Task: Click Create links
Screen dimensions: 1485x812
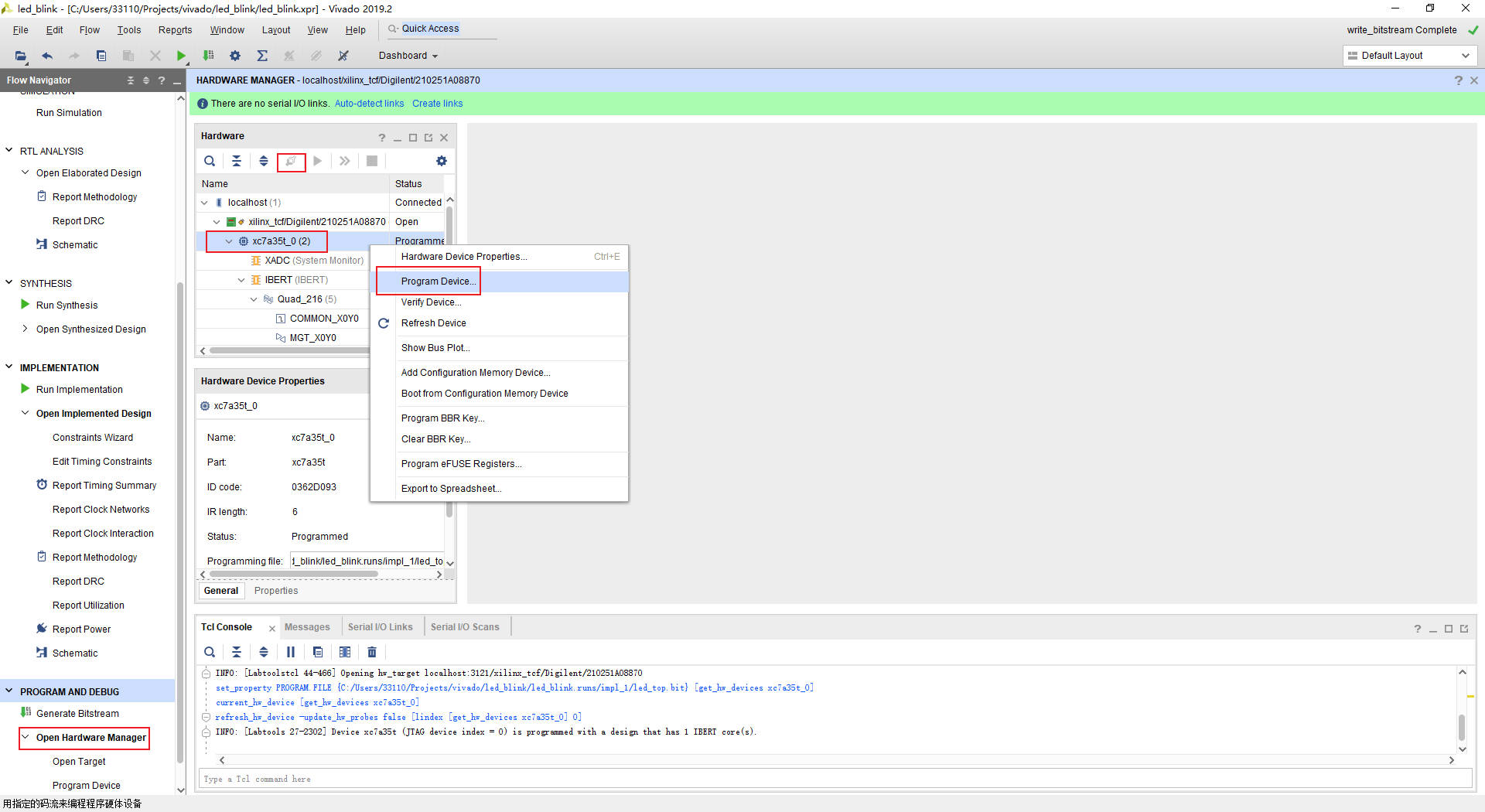Action: [437, 104]
